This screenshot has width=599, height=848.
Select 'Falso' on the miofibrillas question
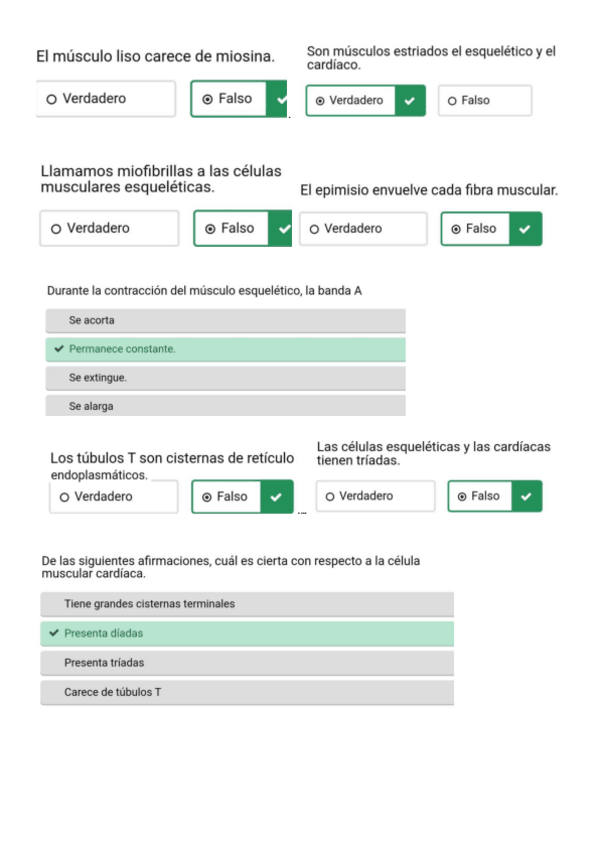tap(226, 228)
